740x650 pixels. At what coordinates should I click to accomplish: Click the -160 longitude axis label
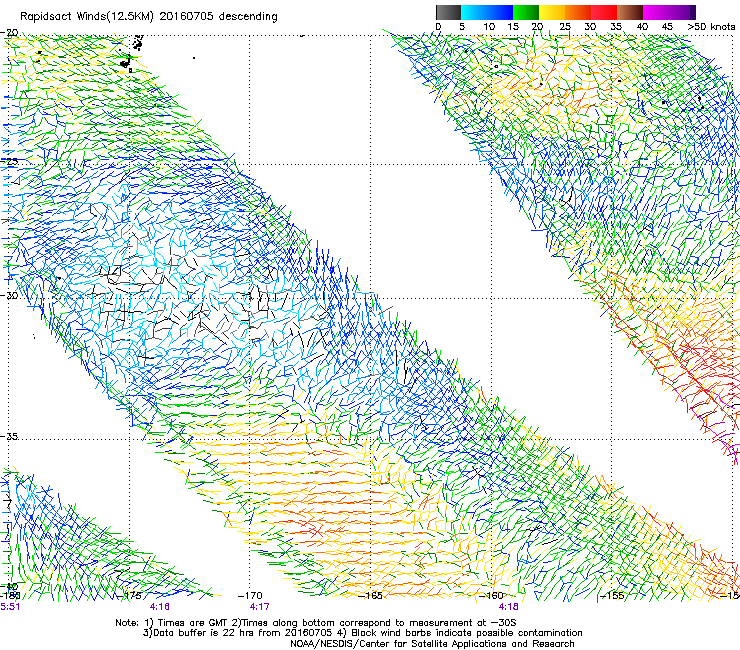[x=491, y=596]
